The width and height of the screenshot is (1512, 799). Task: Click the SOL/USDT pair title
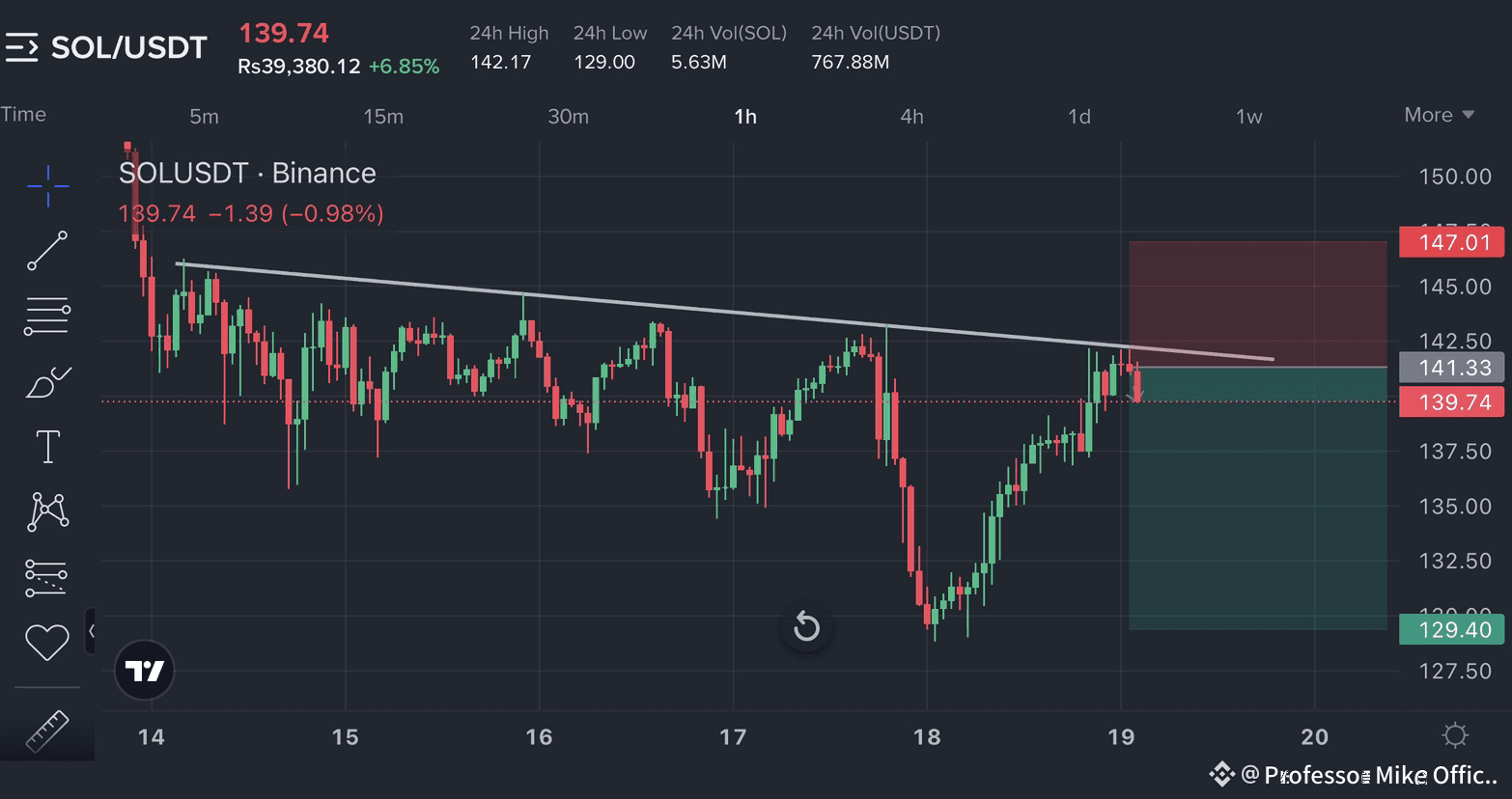128,47
